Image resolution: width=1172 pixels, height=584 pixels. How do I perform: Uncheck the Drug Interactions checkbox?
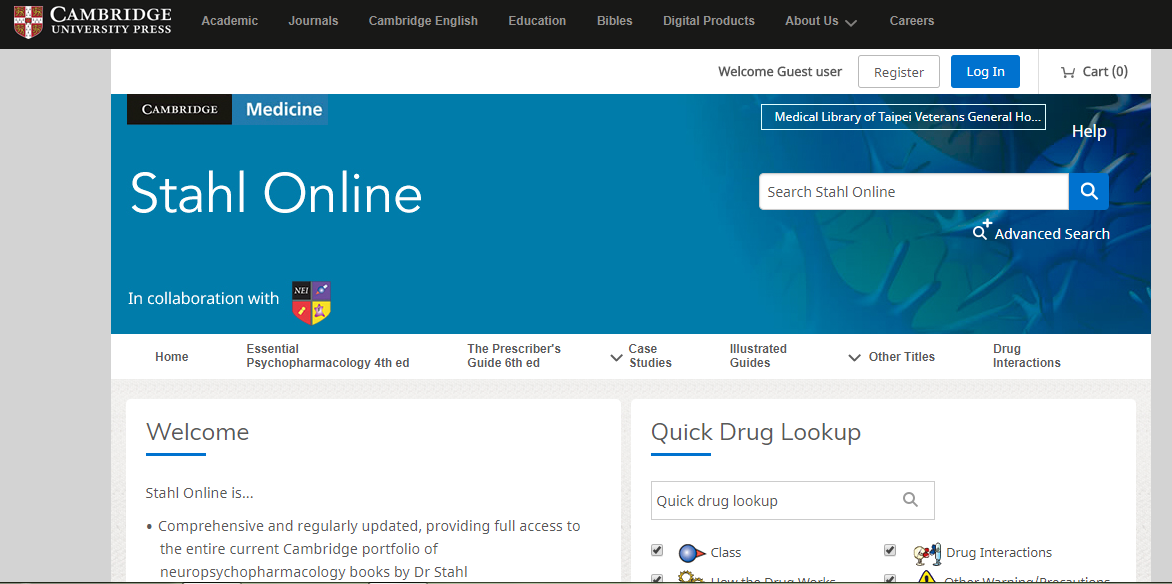[889, 550]
